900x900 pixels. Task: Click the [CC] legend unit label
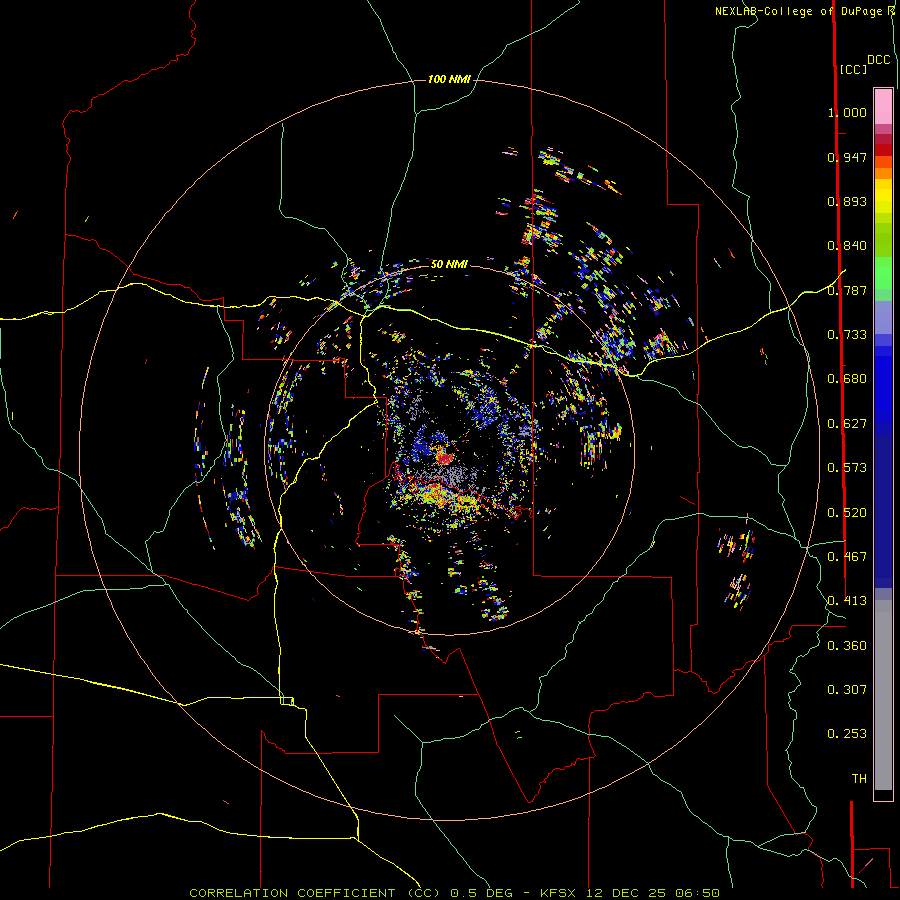[x=853, y=69]
